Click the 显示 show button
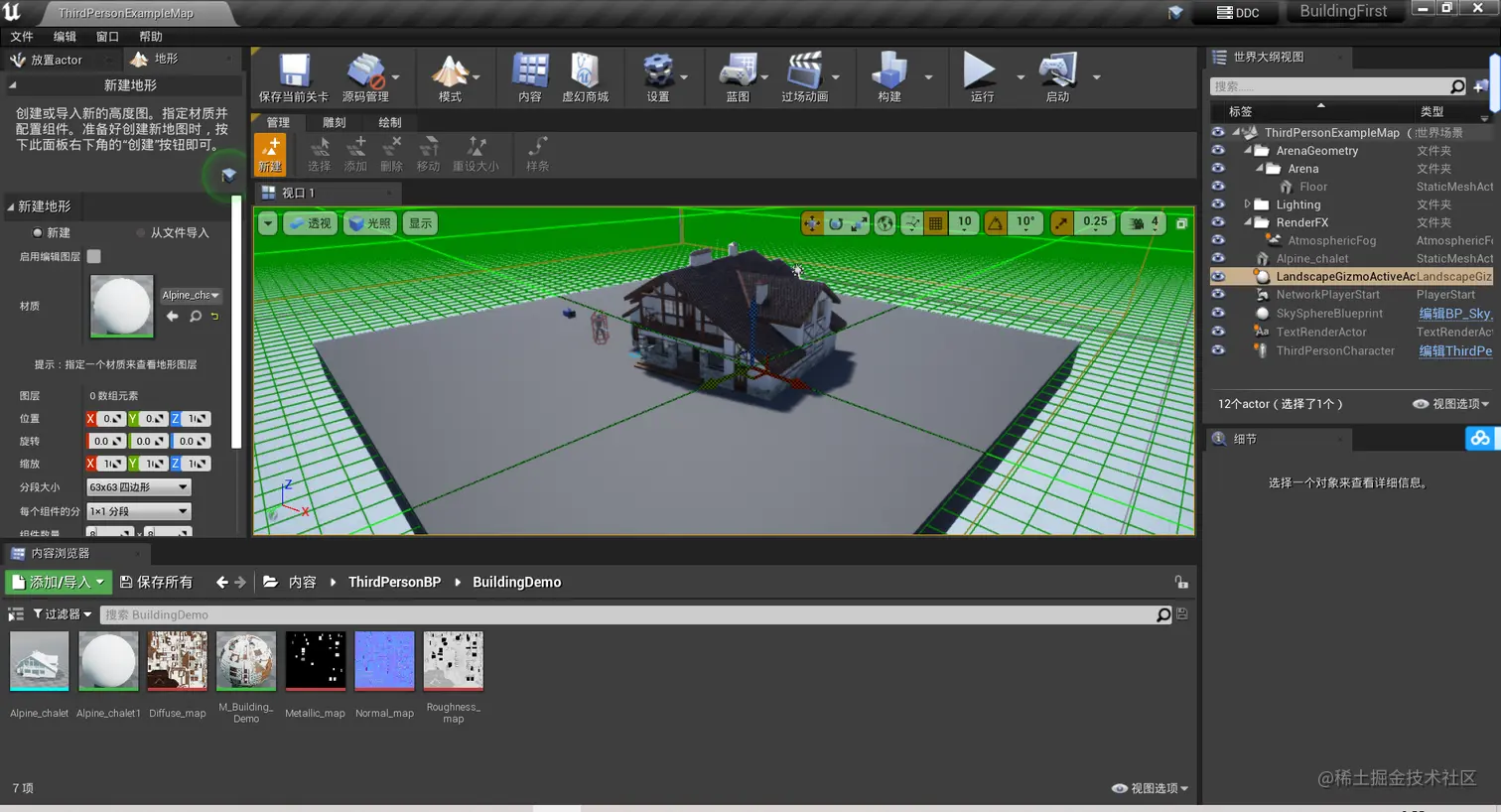 click(420, 223)
